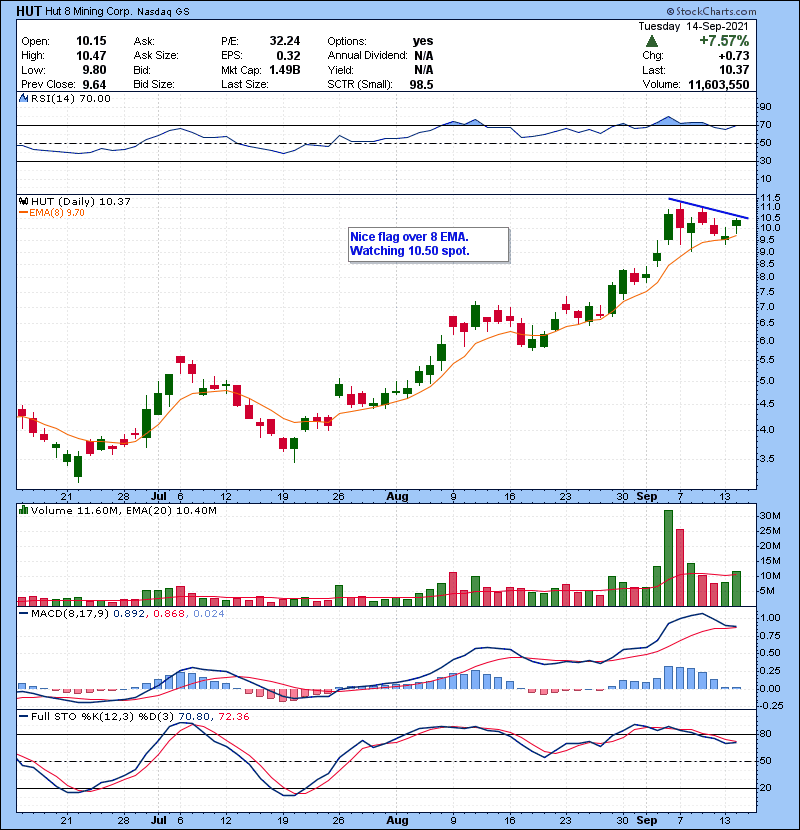800x830 pixels.
Task: Select the Low value 9.80
Action: [94, 70]
